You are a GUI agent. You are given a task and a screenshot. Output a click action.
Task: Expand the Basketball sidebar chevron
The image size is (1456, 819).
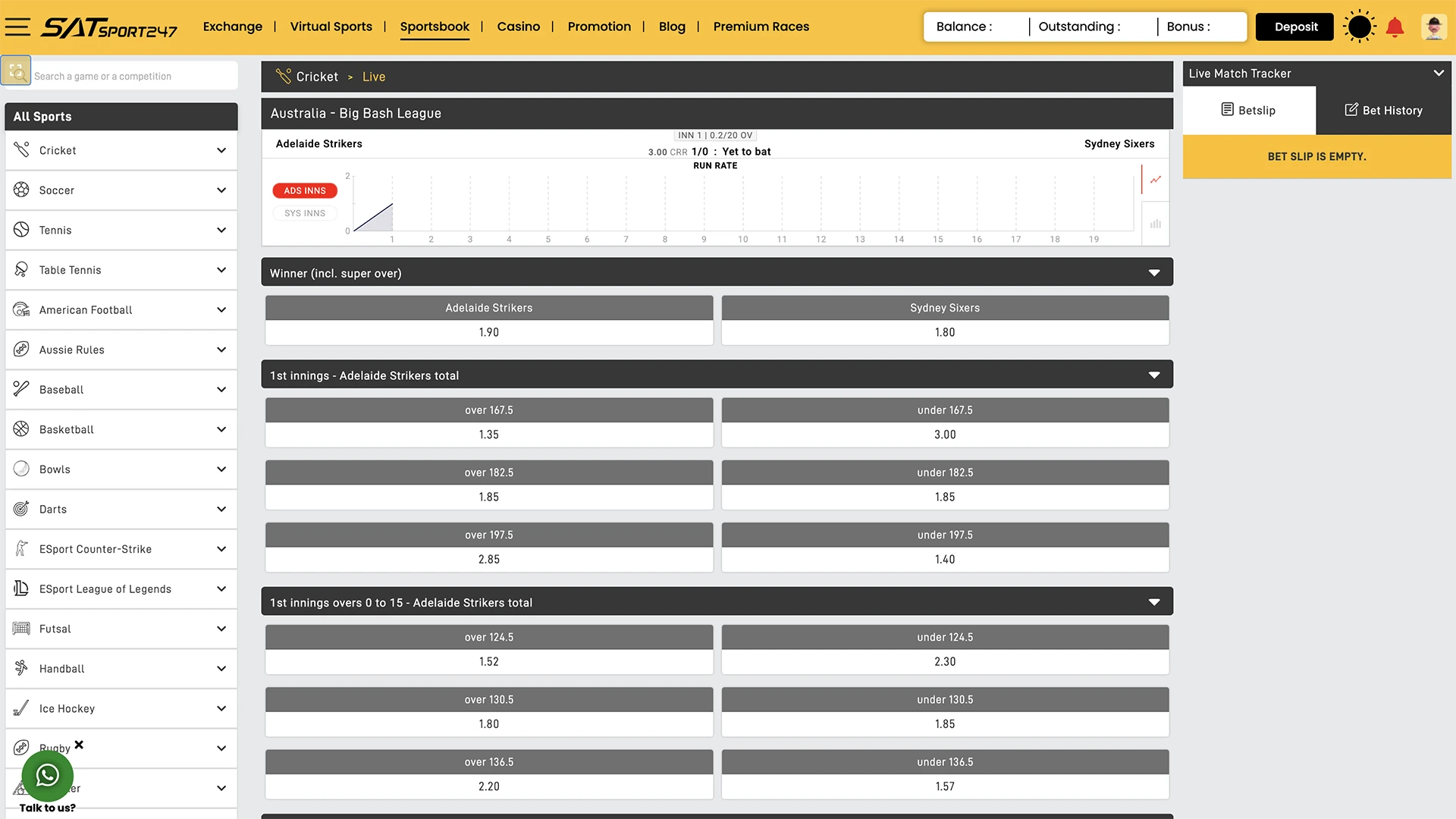(221, 429)
